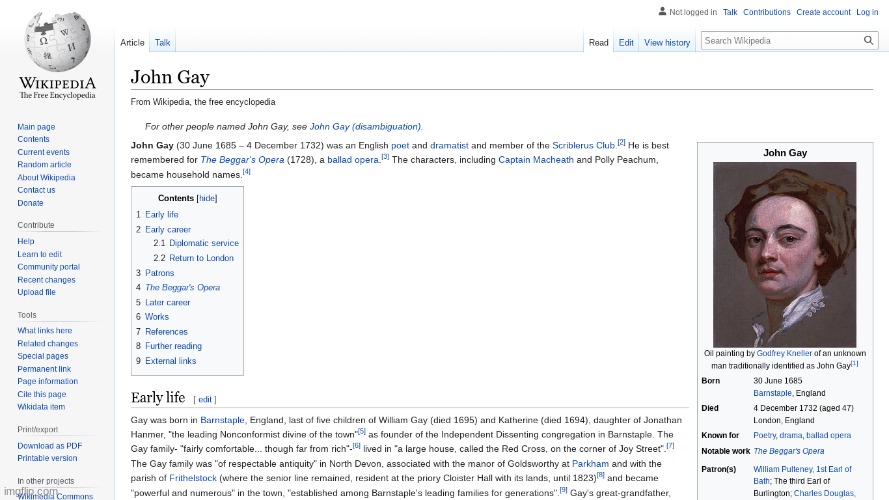The image size is (889, 500).
Task: Open Special pages link
Action: [x=43, y=356]
